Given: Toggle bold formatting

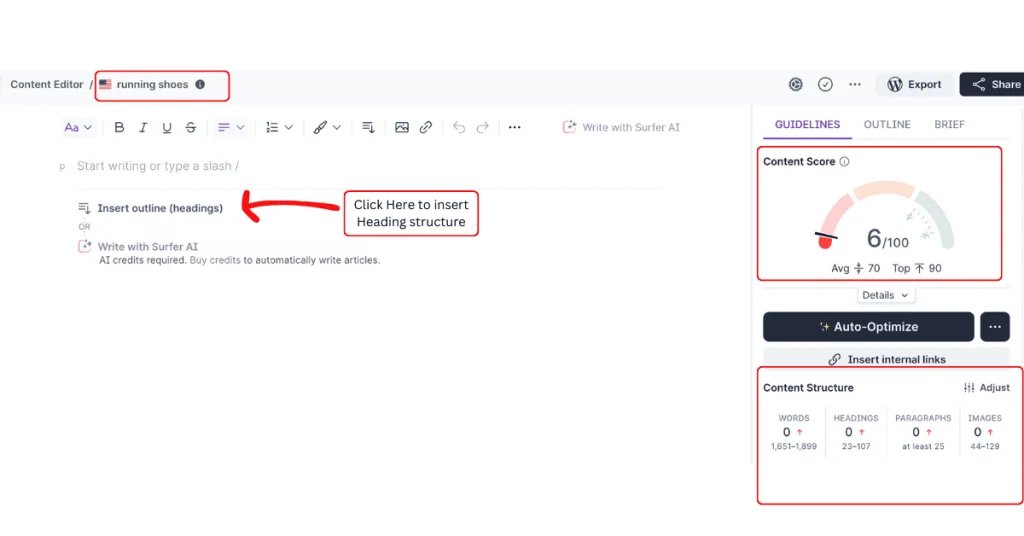Looking at the screenshot, I should 119,127.
